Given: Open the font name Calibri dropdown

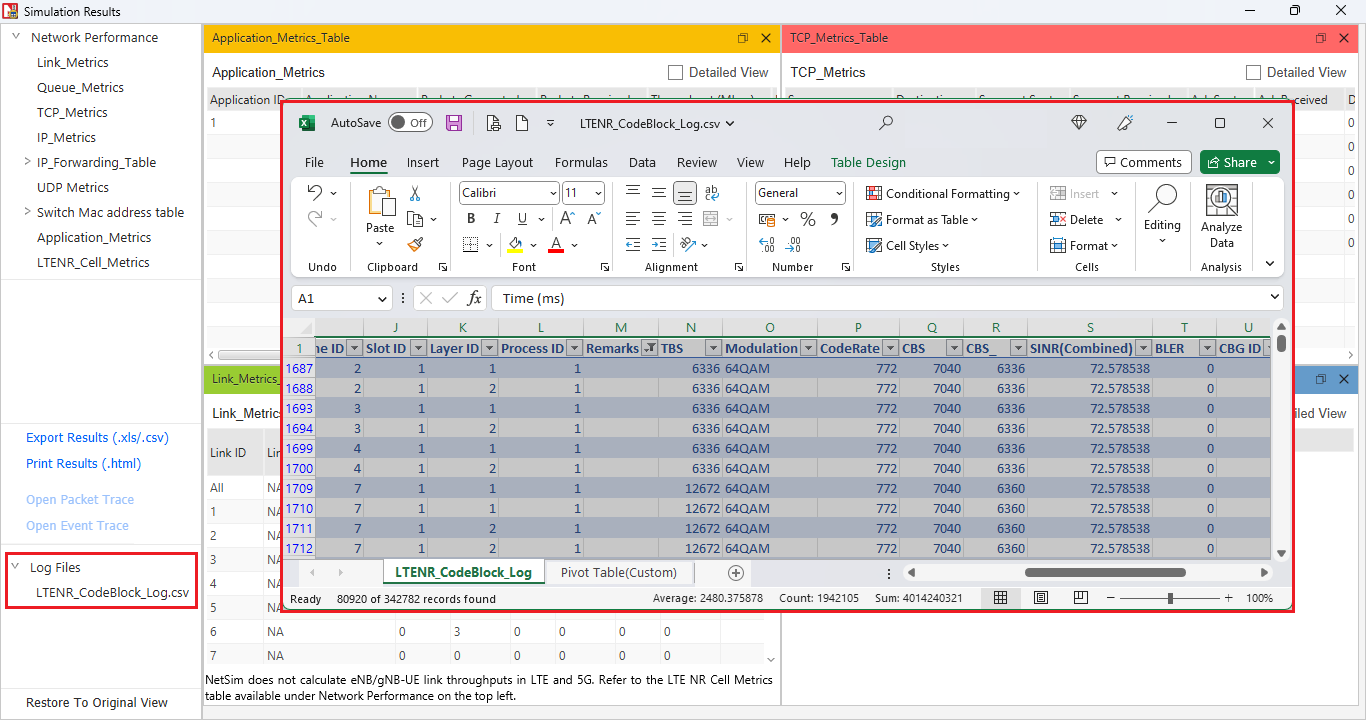Looking at the screenshot, I should [553, 193].
